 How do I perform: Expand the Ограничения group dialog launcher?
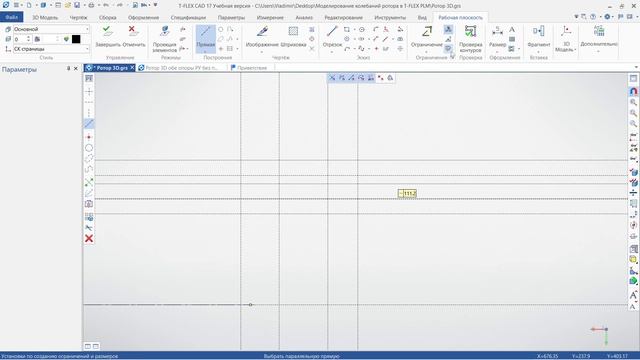[x=452, y=57]
